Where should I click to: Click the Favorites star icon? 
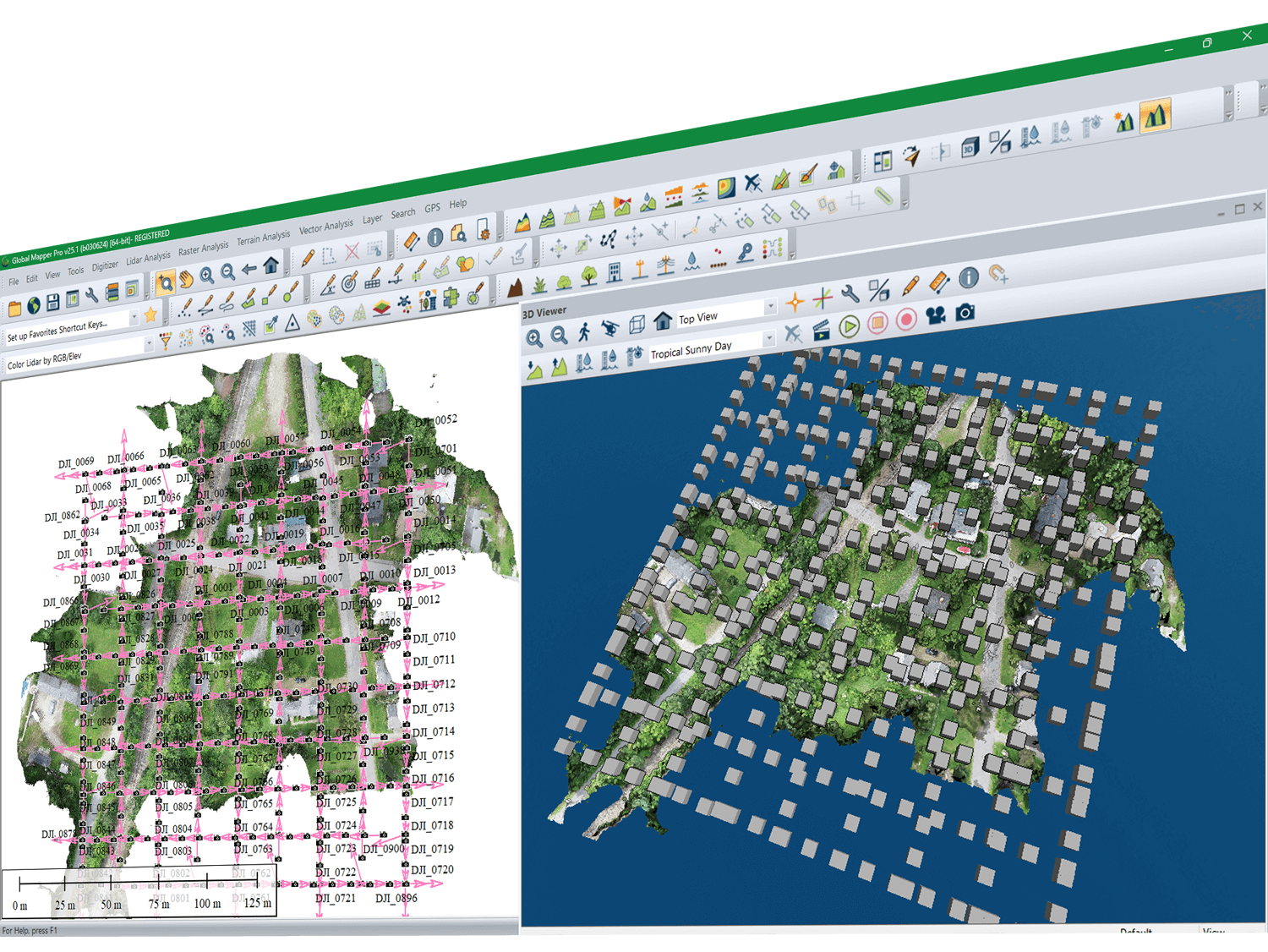(150, 315)
